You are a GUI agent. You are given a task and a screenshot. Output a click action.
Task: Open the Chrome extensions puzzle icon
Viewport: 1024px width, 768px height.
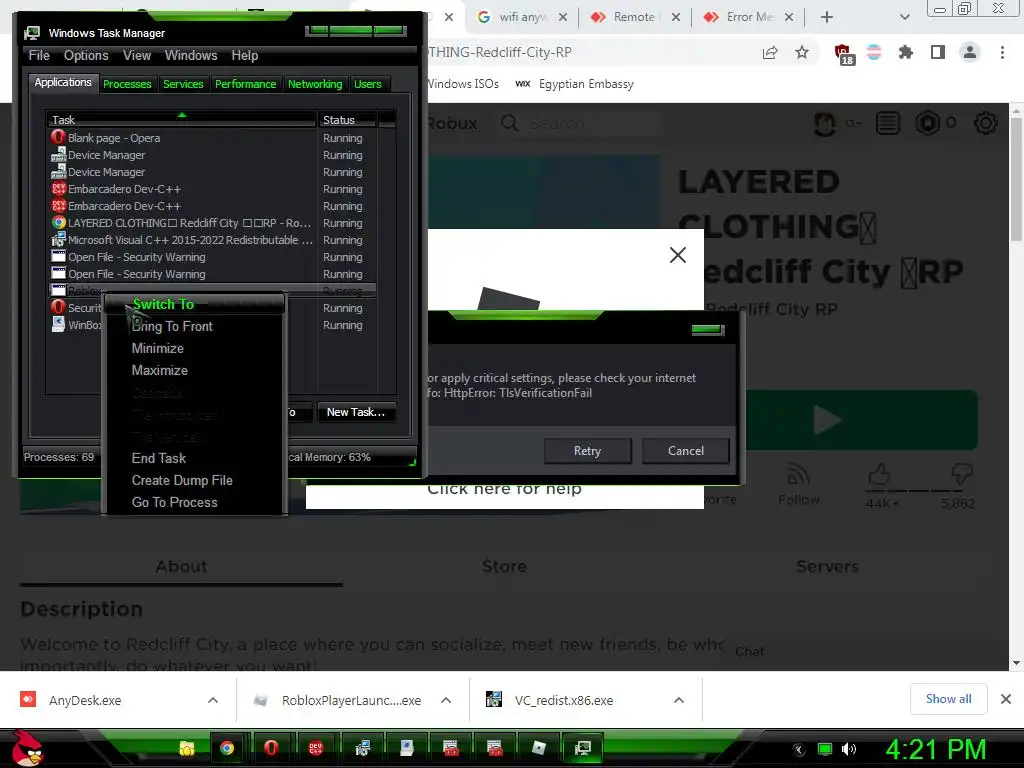click(x=906, y=52)
